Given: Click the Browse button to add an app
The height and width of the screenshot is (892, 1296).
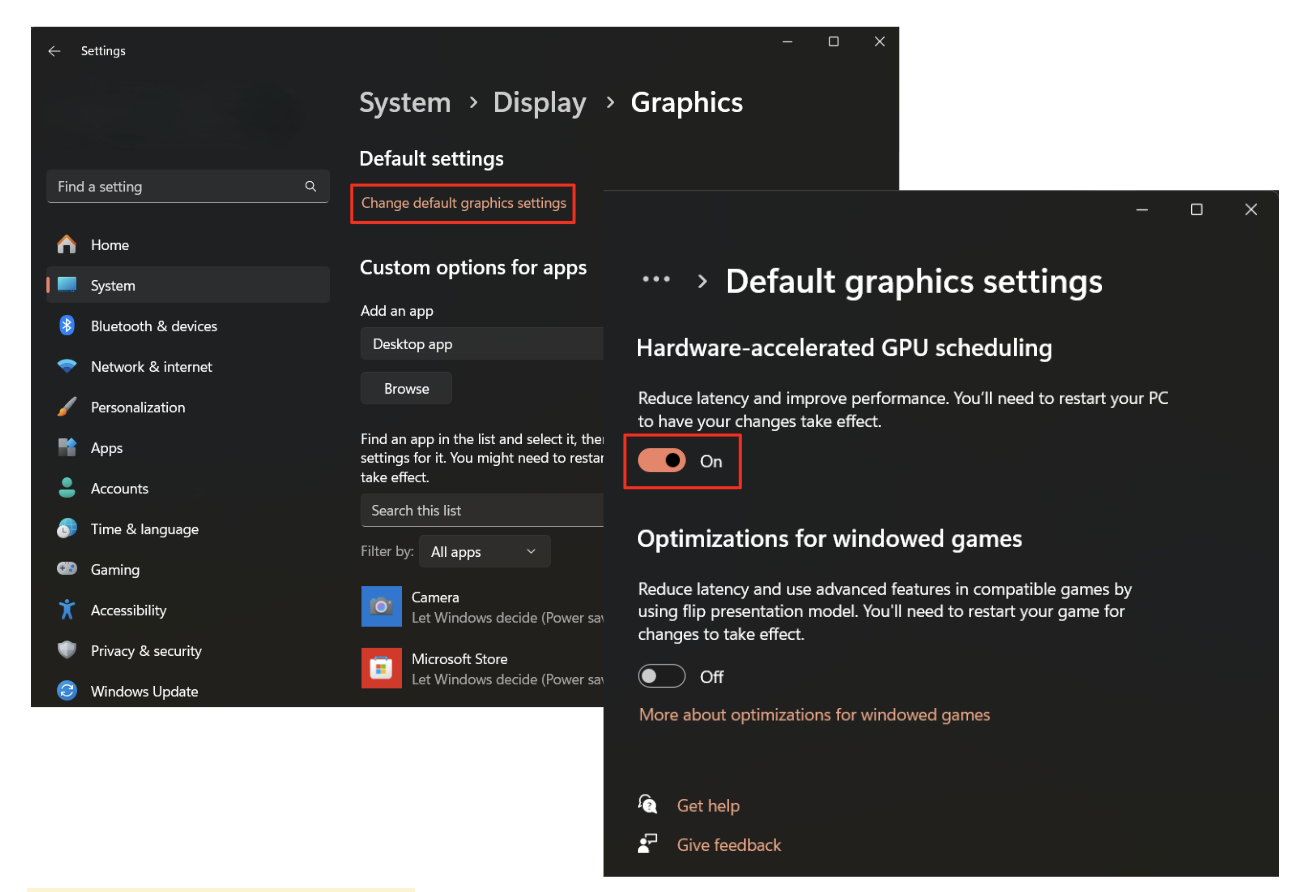Looking at the screenshot, I should pos(405,388).
